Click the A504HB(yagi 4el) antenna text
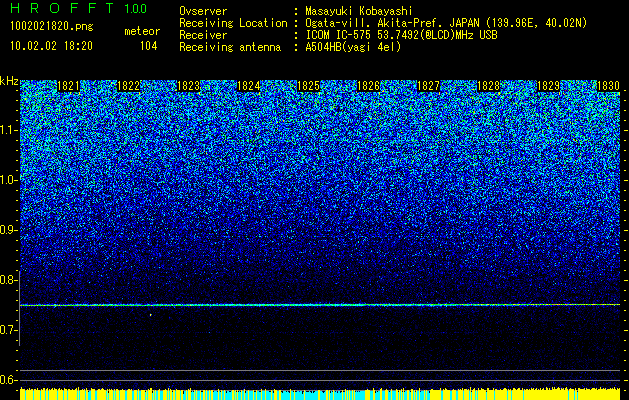 [x=353, y=47]
